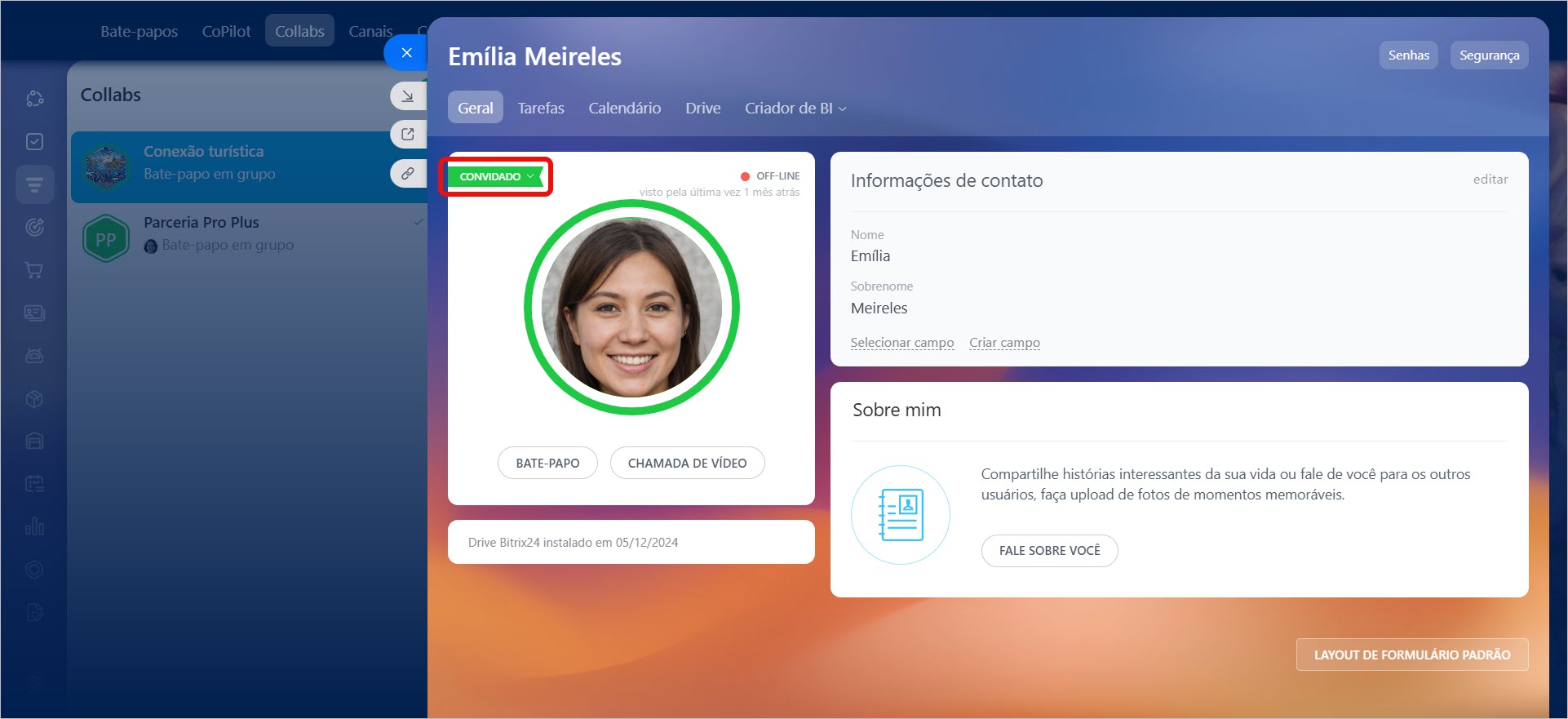This screenshot has height=719, width=1568.
Task: Open the robot automation icon in sidebar
Action: tap(34, 356)
